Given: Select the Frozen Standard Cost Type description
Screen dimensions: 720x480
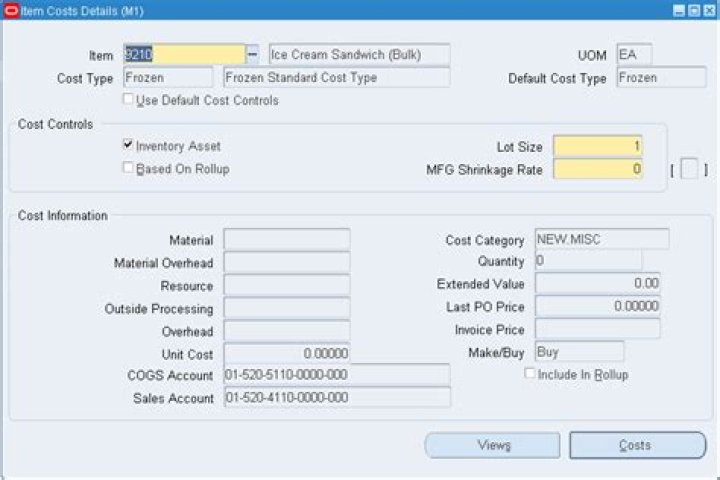Looking at the screenshot, I should [337, 78].
